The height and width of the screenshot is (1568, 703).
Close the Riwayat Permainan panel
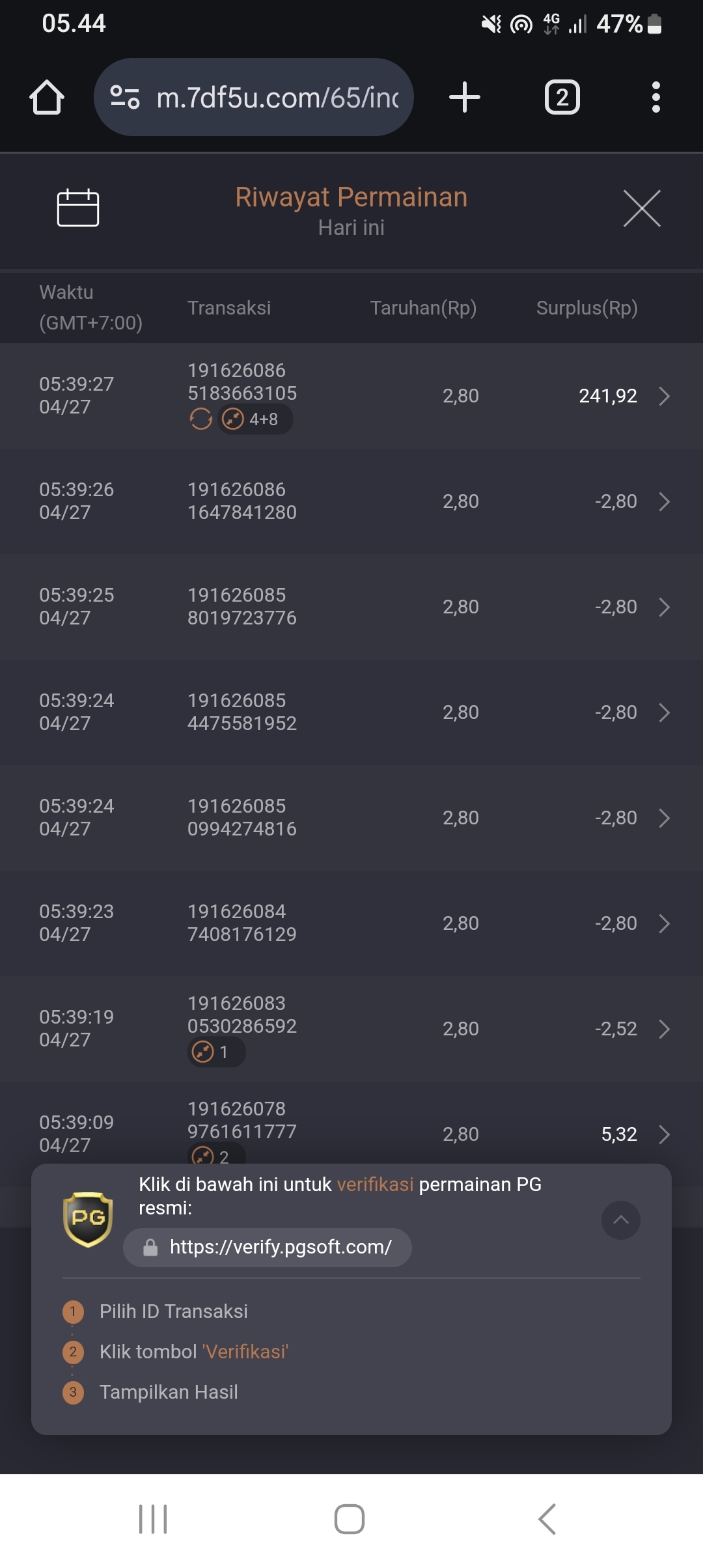tap(642, 208)
